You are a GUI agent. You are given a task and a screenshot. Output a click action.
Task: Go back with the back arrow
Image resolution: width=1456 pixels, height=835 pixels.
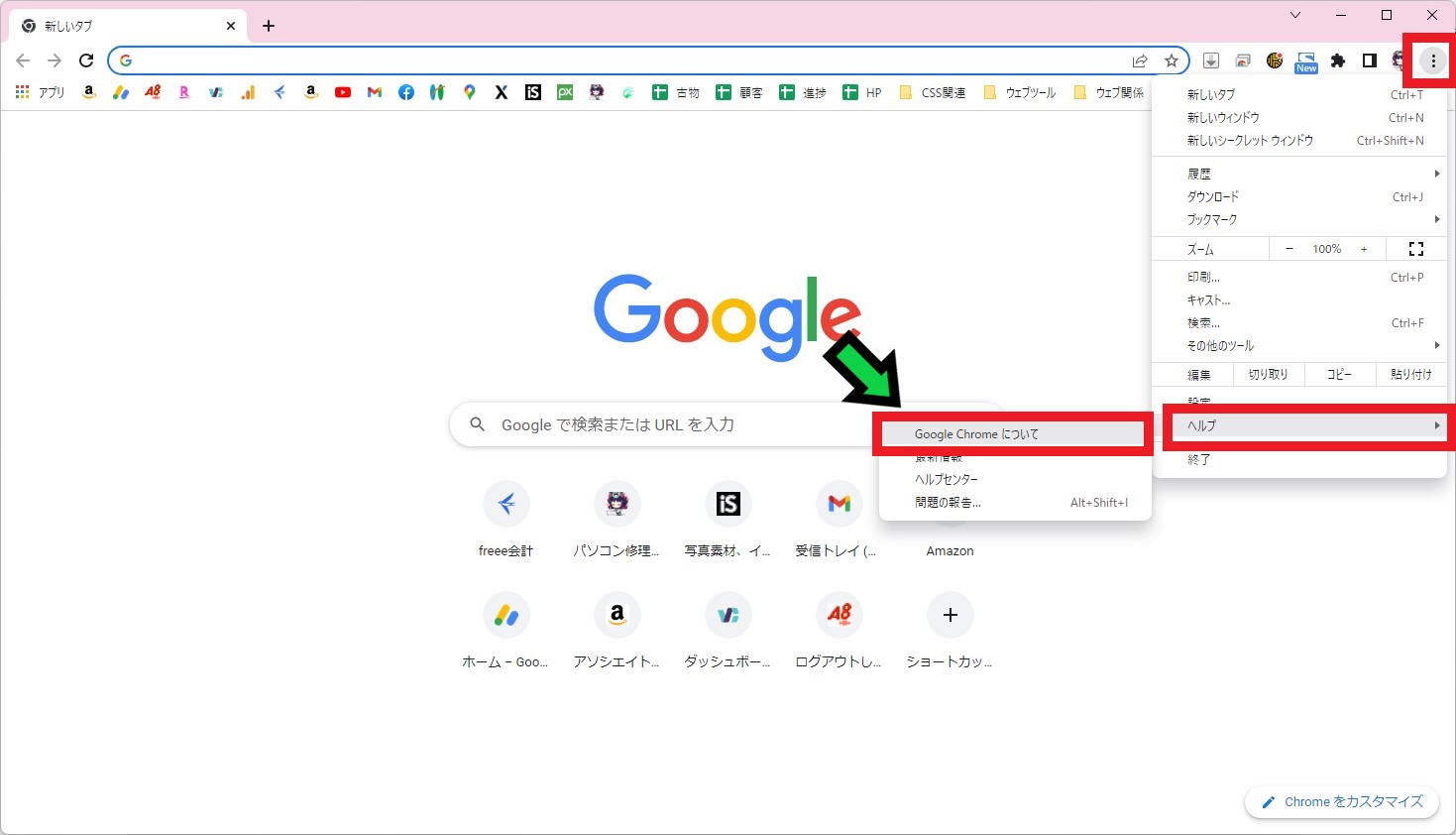[x=23, y=60]
